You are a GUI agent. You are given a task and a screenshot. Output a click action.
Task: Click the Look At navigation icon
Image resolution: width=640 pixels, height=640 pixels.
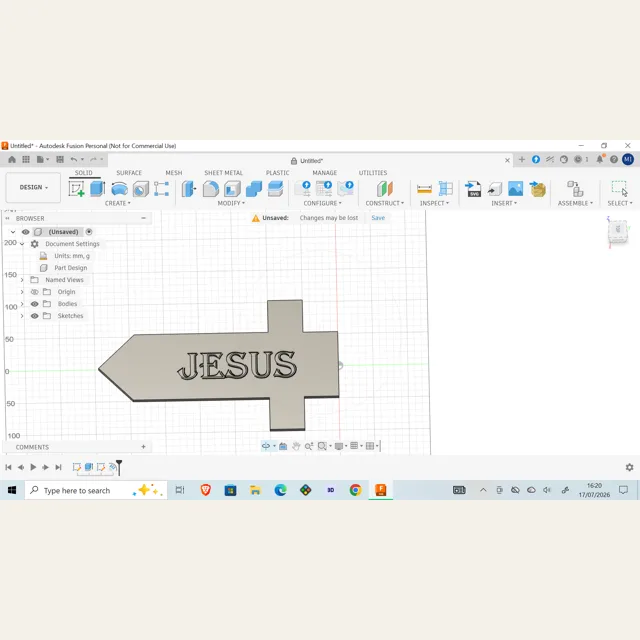[283, 446]
